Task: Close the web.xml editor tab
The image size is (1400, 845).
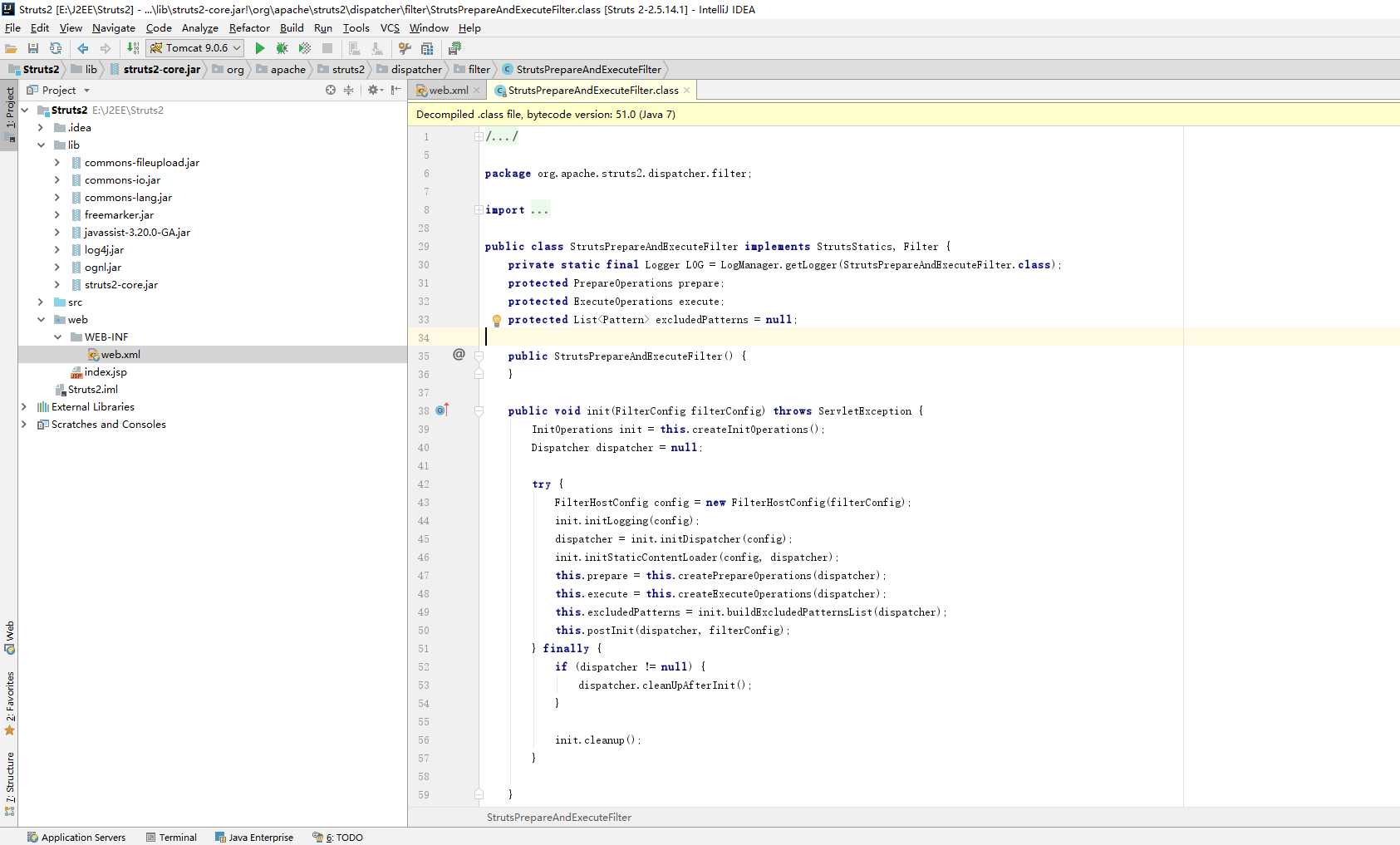Action: 477,91
